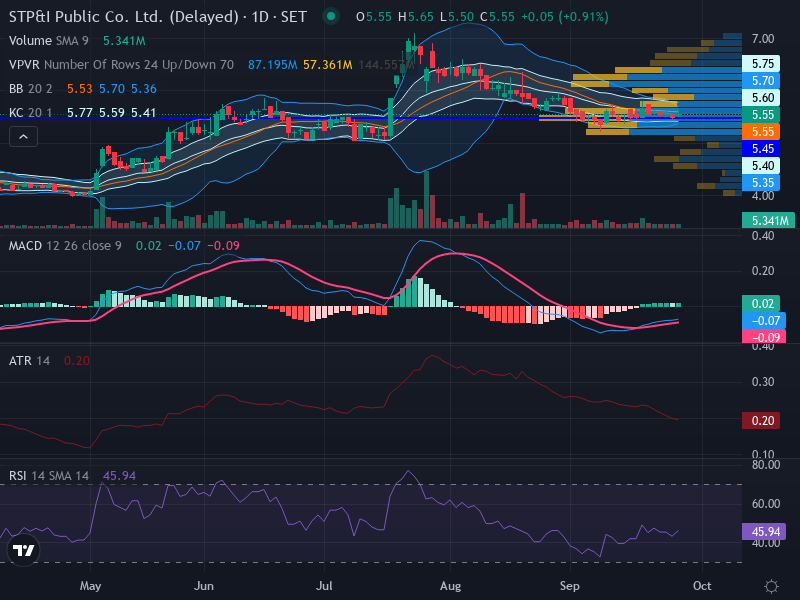Click the +0.05 (+0.91%) price change text
Image resolution: width=800 pixels, height=600 pixels.
tap(564, 17)
